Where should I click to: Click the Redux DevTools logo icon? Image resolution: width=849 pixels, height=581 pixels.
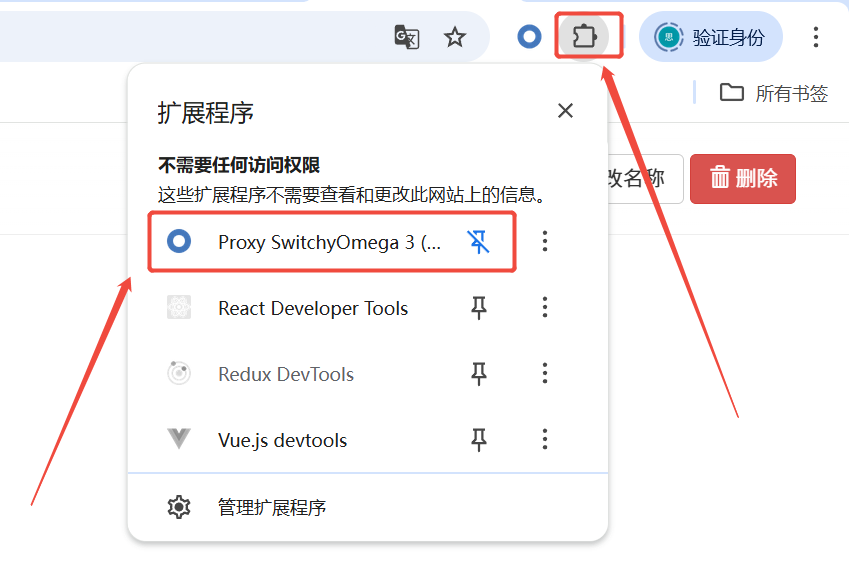pyautogui.click(x=179, y=373)
